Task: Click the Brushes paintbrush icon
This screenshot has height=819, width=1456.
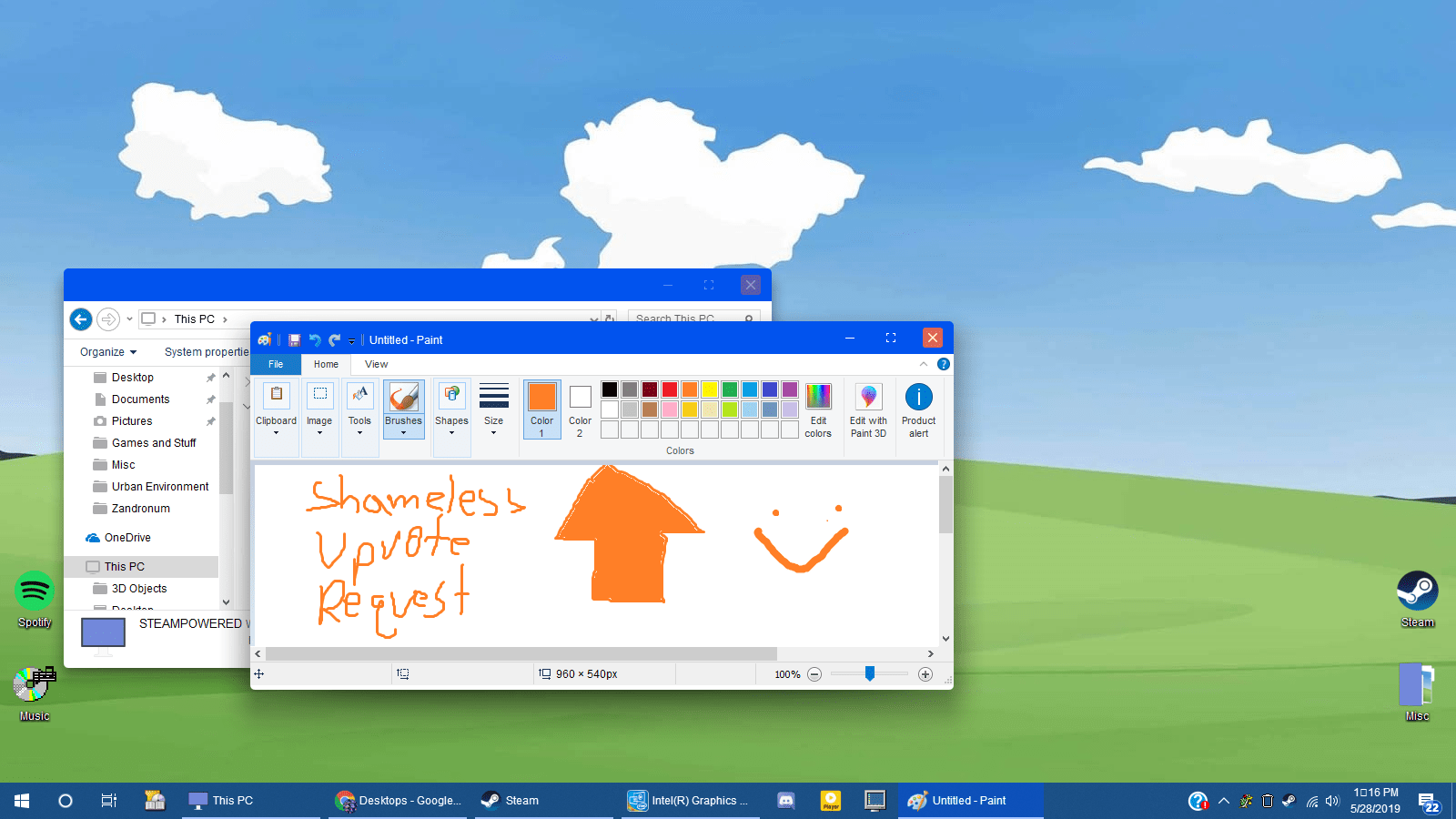Action: 403,397
